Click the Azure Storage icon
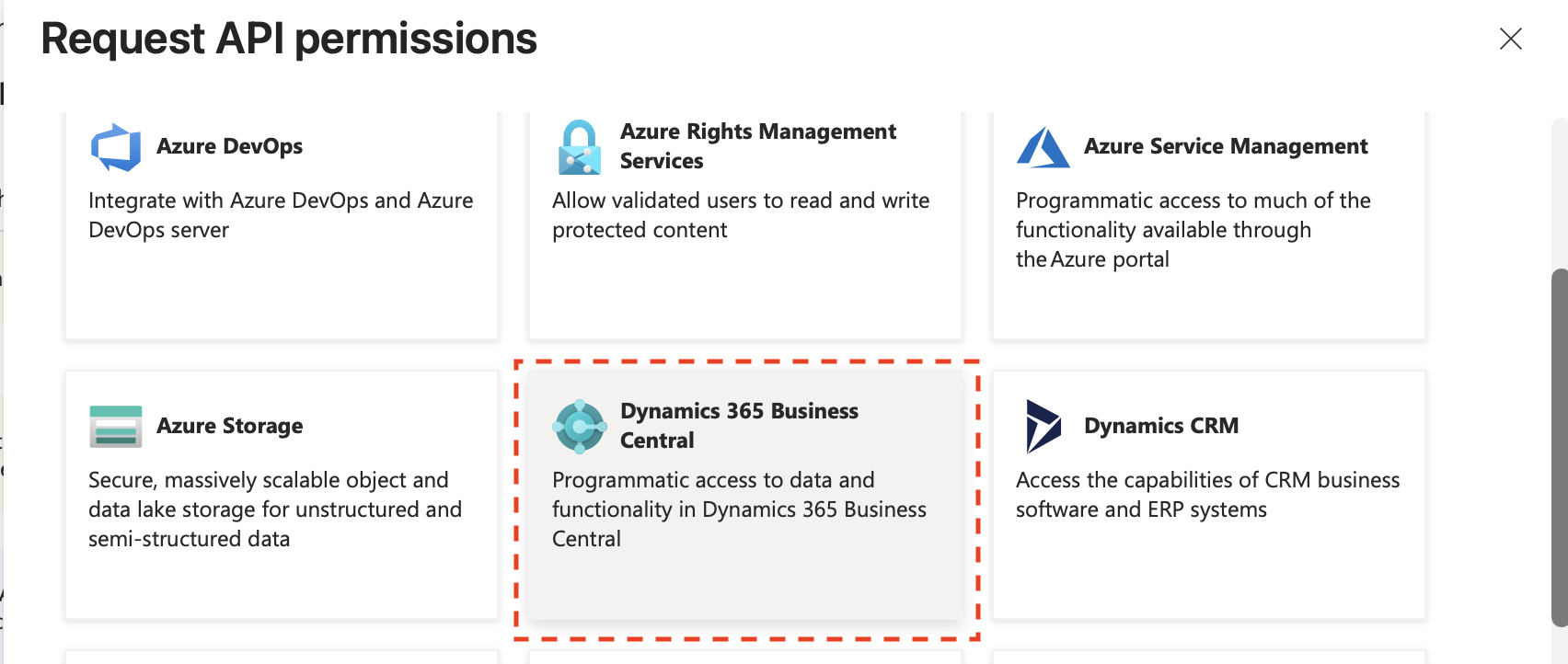1568x664 pixels. 116,426
